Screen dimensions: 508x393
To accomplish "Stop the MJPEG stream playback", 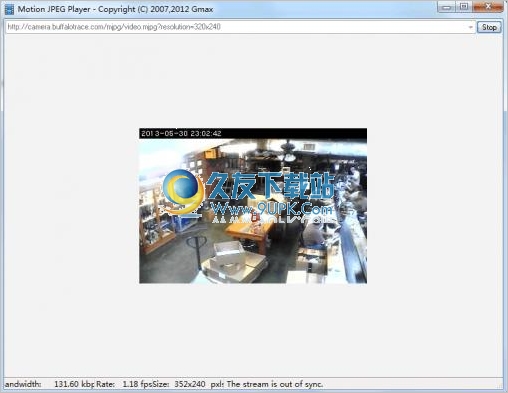I will click(489, 27).
